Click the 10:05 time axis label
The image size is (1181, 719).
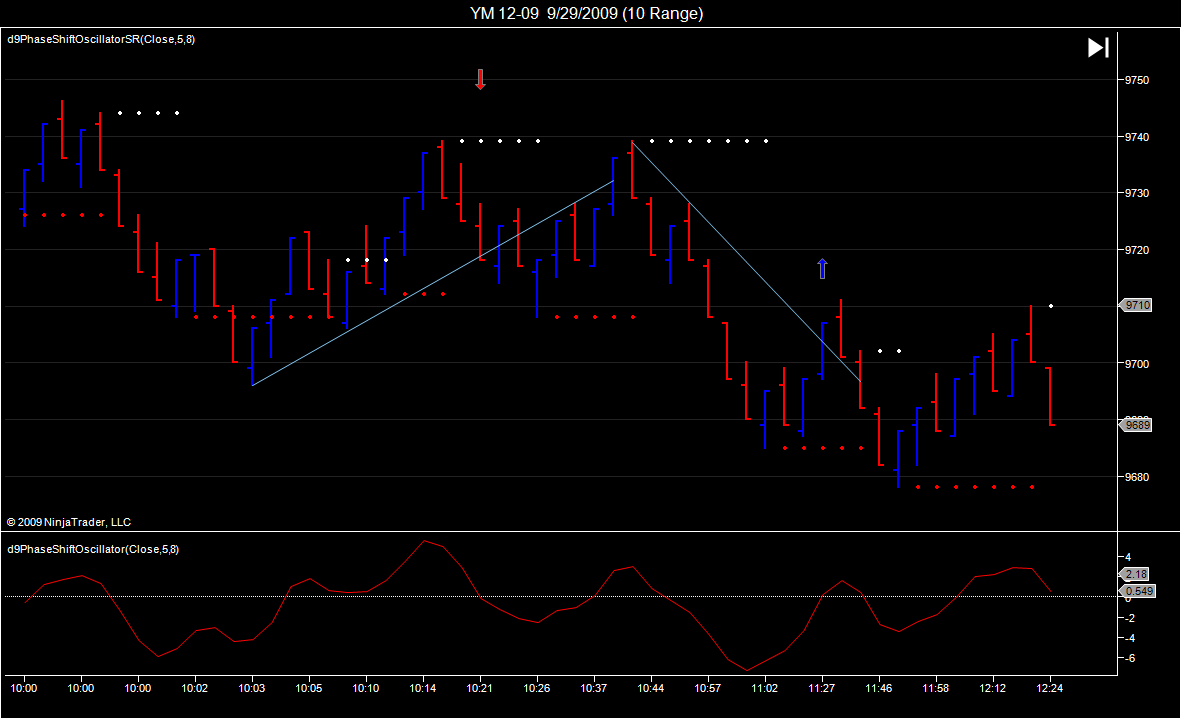click(309, 688)
